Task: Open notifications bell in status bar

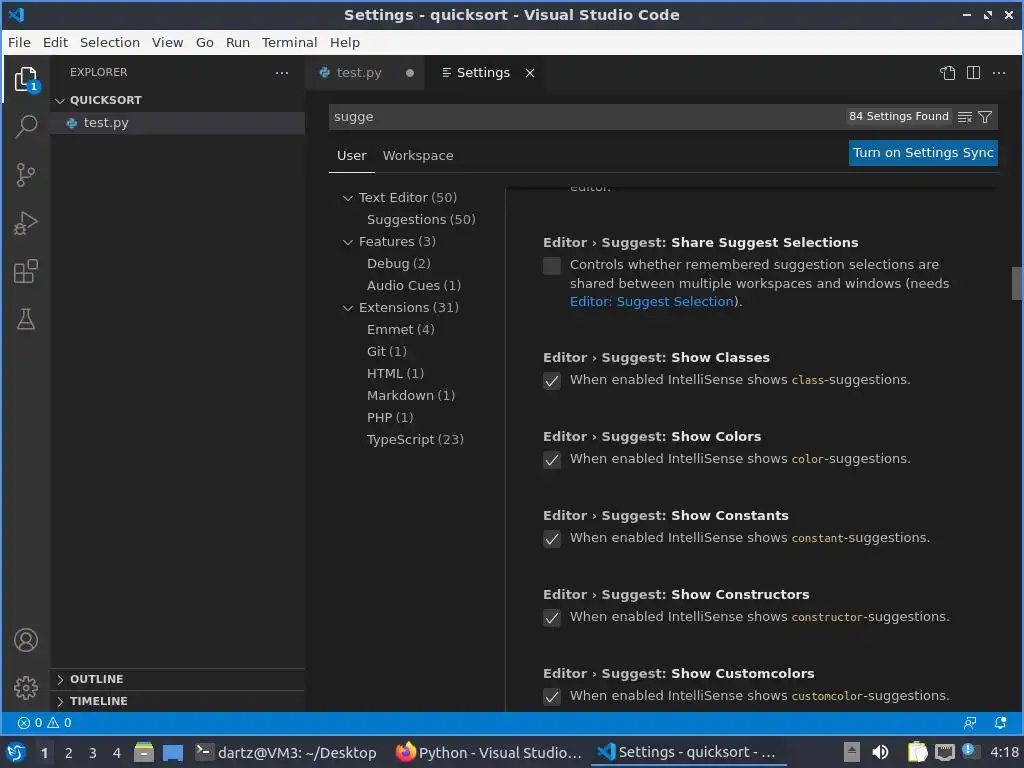Action: (x=1000, y=722)
